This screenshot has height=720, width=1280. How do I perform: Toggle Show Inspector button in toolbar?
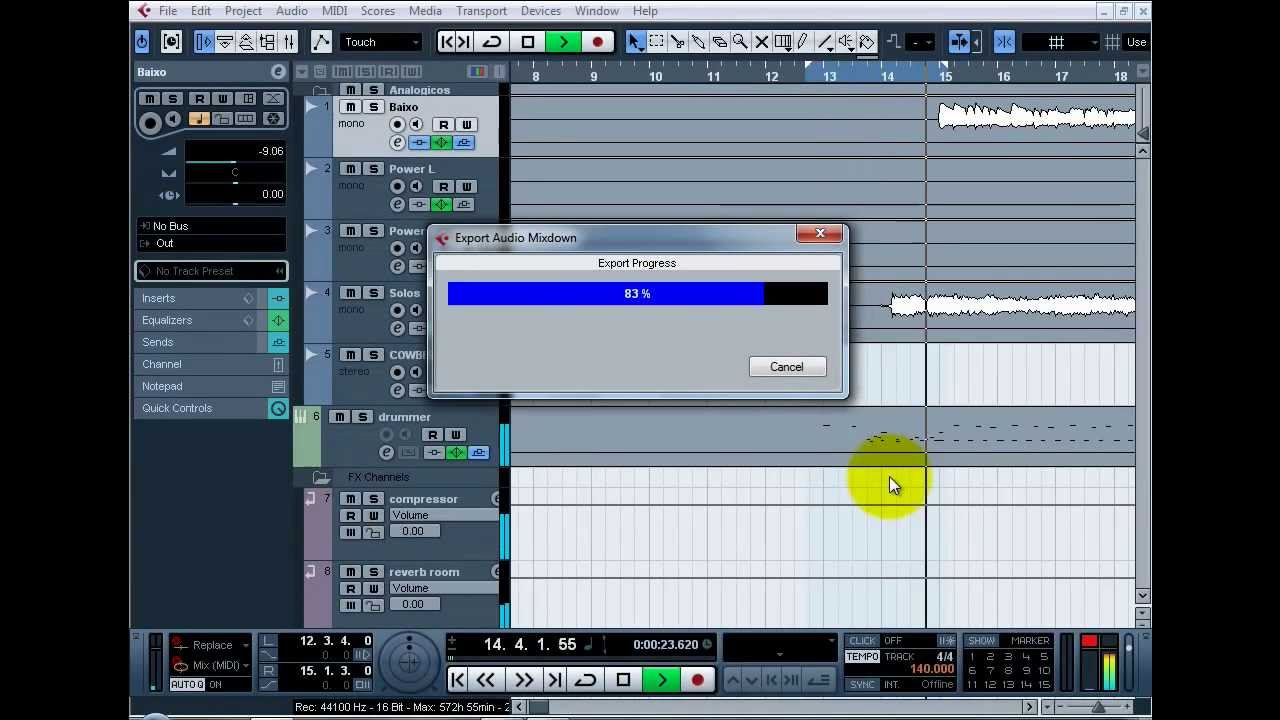203,42
